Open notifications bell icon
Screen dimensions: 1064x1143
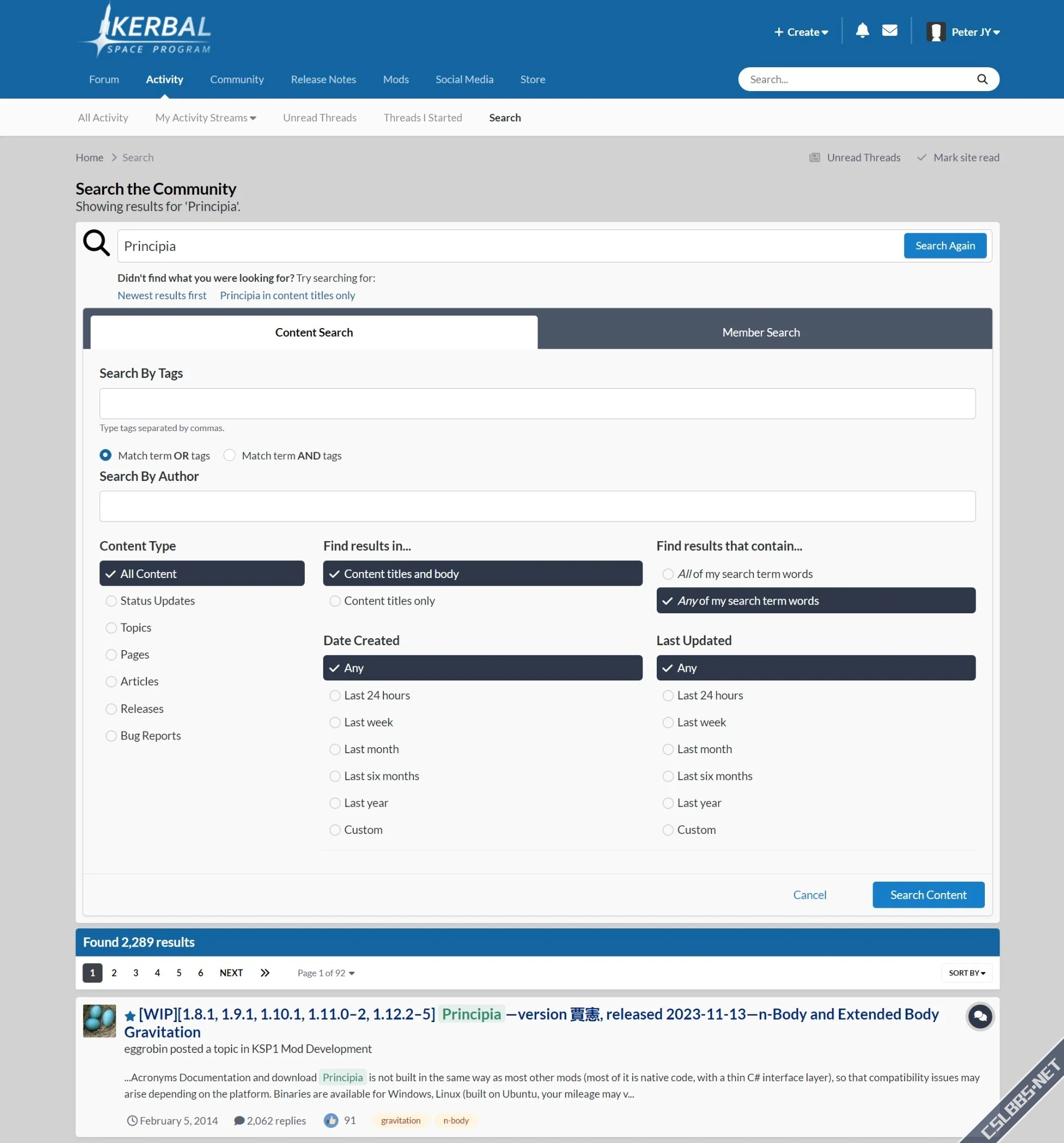(x=862, y=30)
